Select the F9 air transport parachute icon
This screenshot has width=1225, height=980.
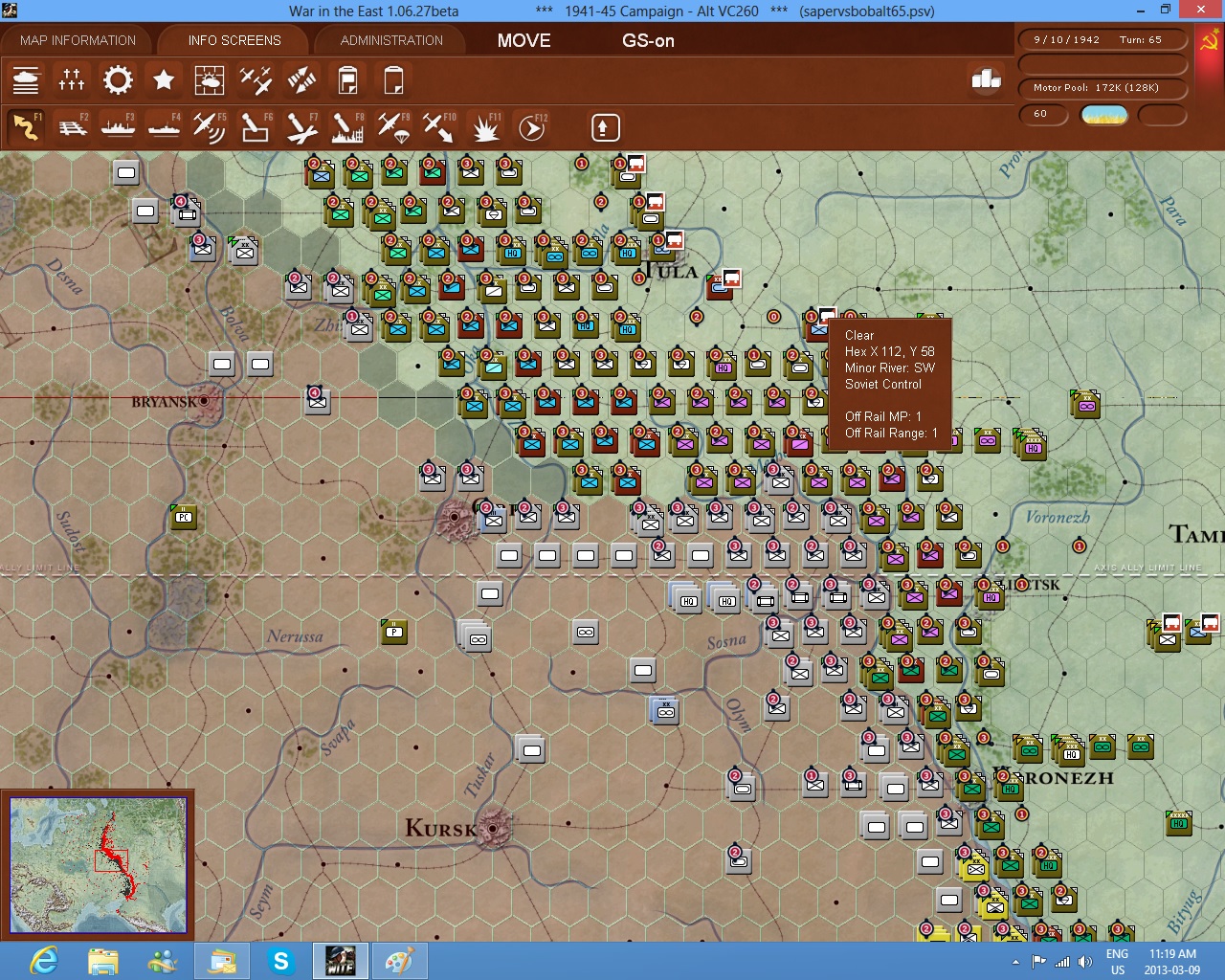393,126
